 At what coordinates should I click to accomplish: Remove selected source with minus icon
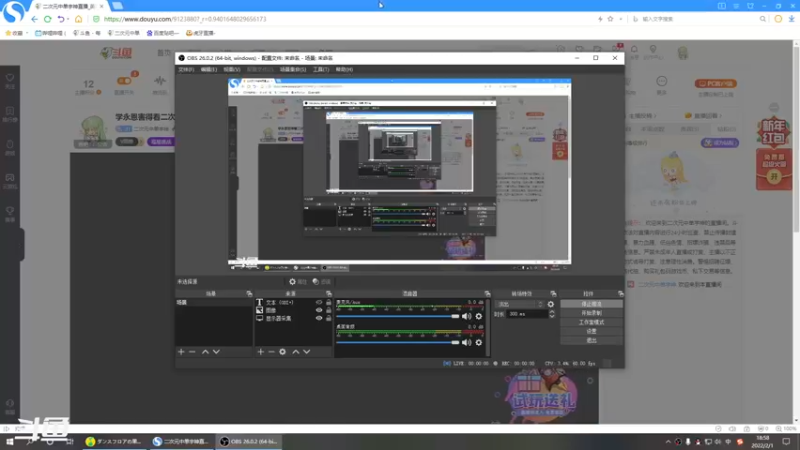coord(271,352)
